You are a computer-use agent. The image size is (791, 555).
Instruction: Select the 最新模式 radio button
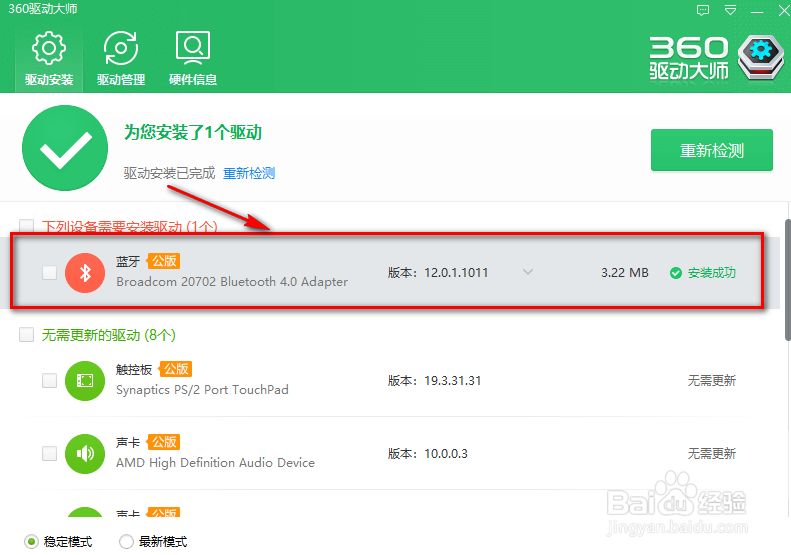coord(126,541)
